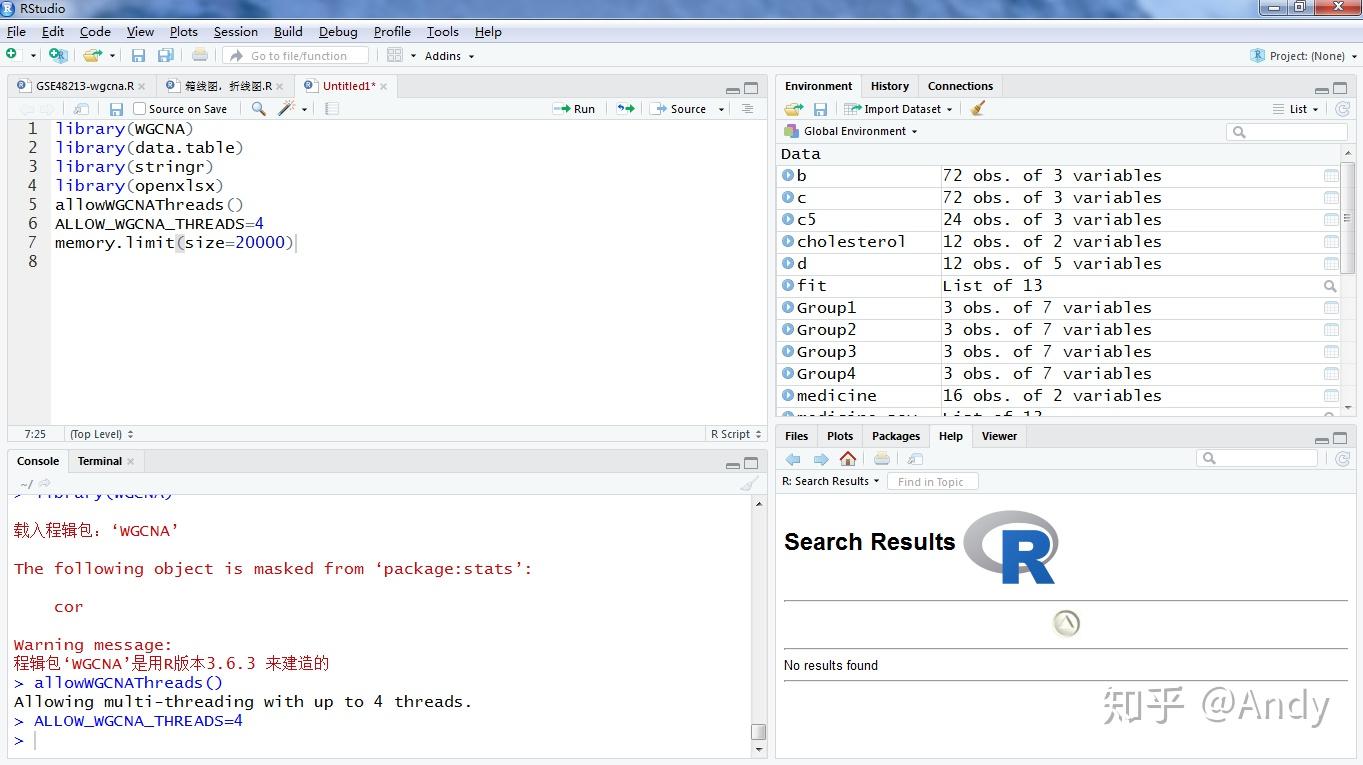This screenshot has height=765, width=1363.
Task: Show help in new window icon
Action: 915,459
